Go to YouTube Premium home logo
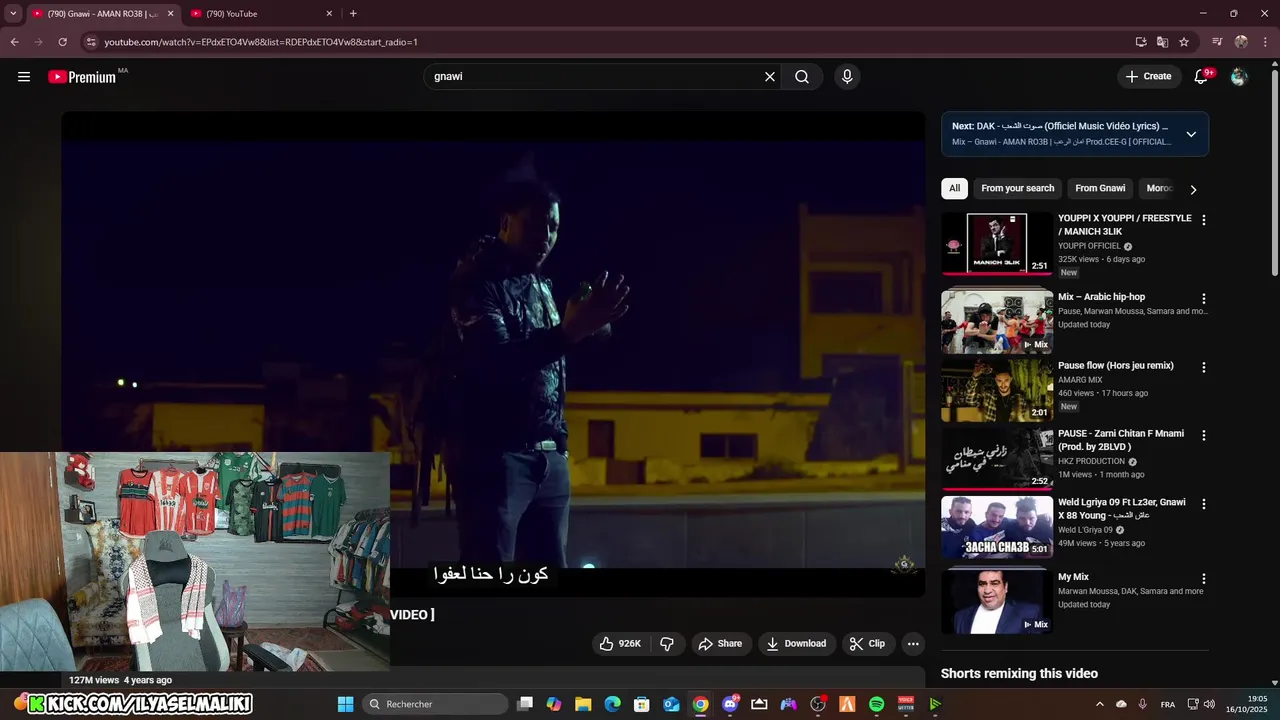Image resolution: width=1280 pixels, height=720 pixels. tap(82, 77)
